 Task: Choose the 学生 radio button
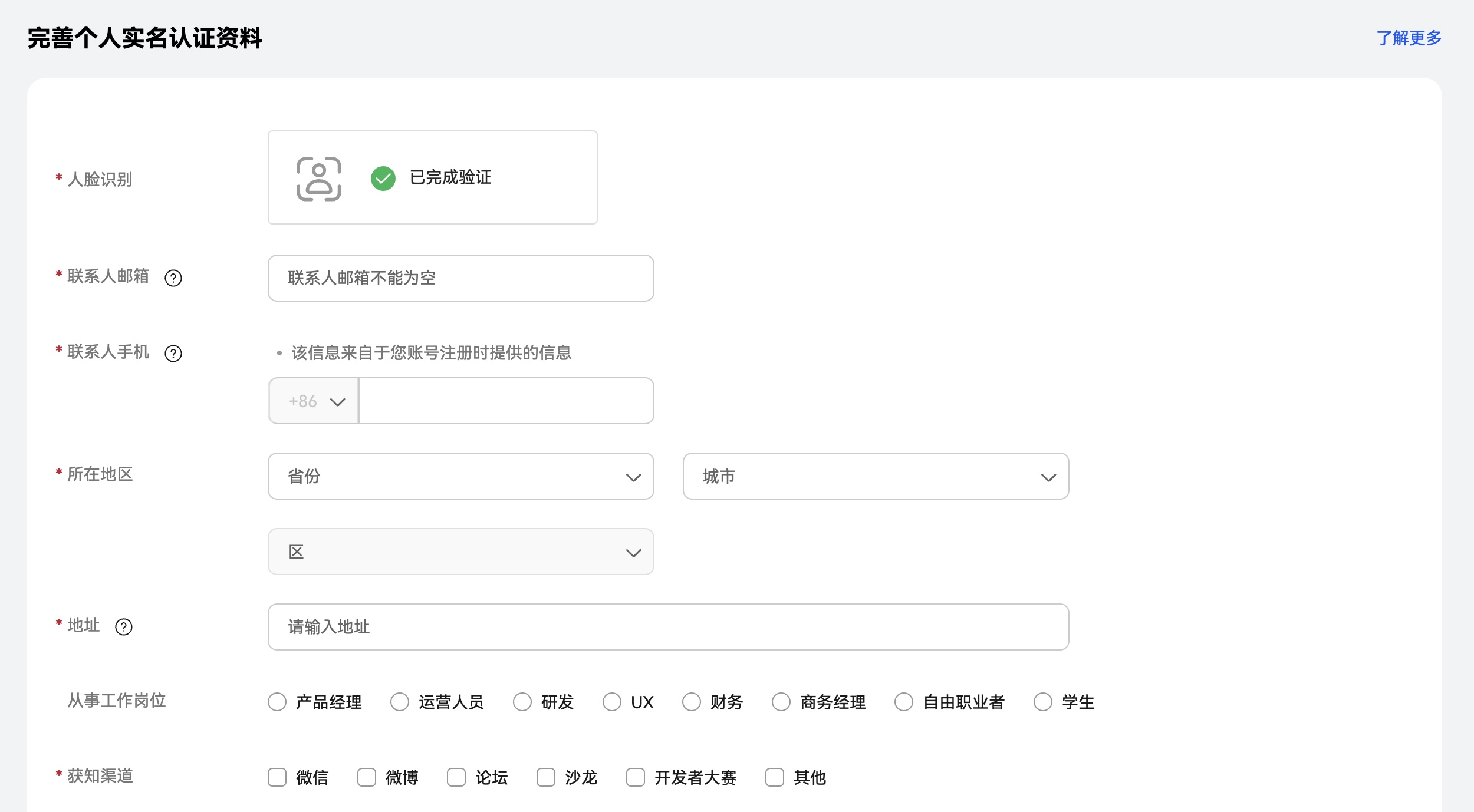pyautogui.click(x=1043, y=702)
